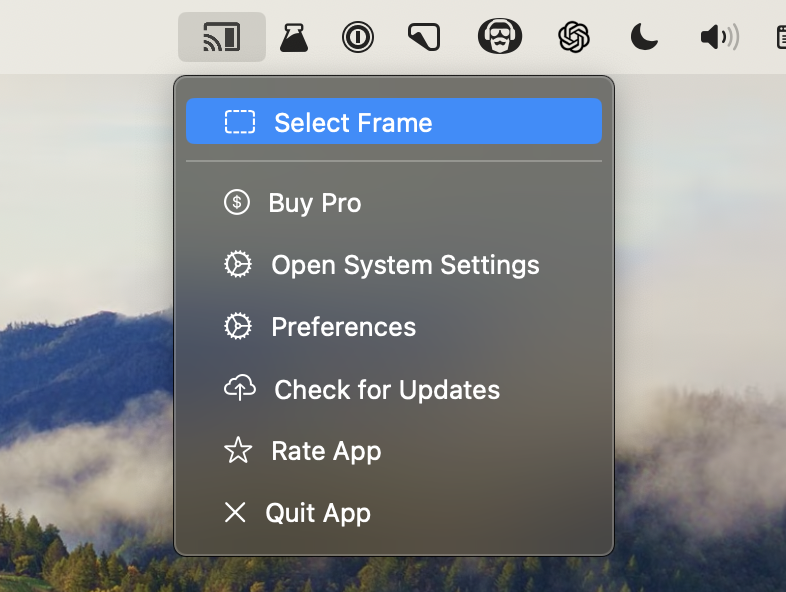786x592 pixels.
Task: Select Quit App to exit
Action: click(394, 513)
